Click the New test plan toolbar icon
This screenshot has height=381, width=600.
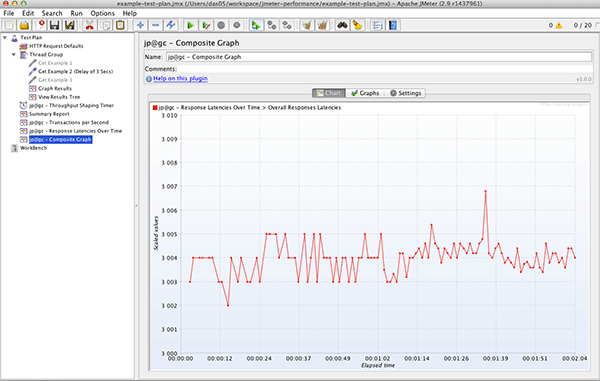9,25
